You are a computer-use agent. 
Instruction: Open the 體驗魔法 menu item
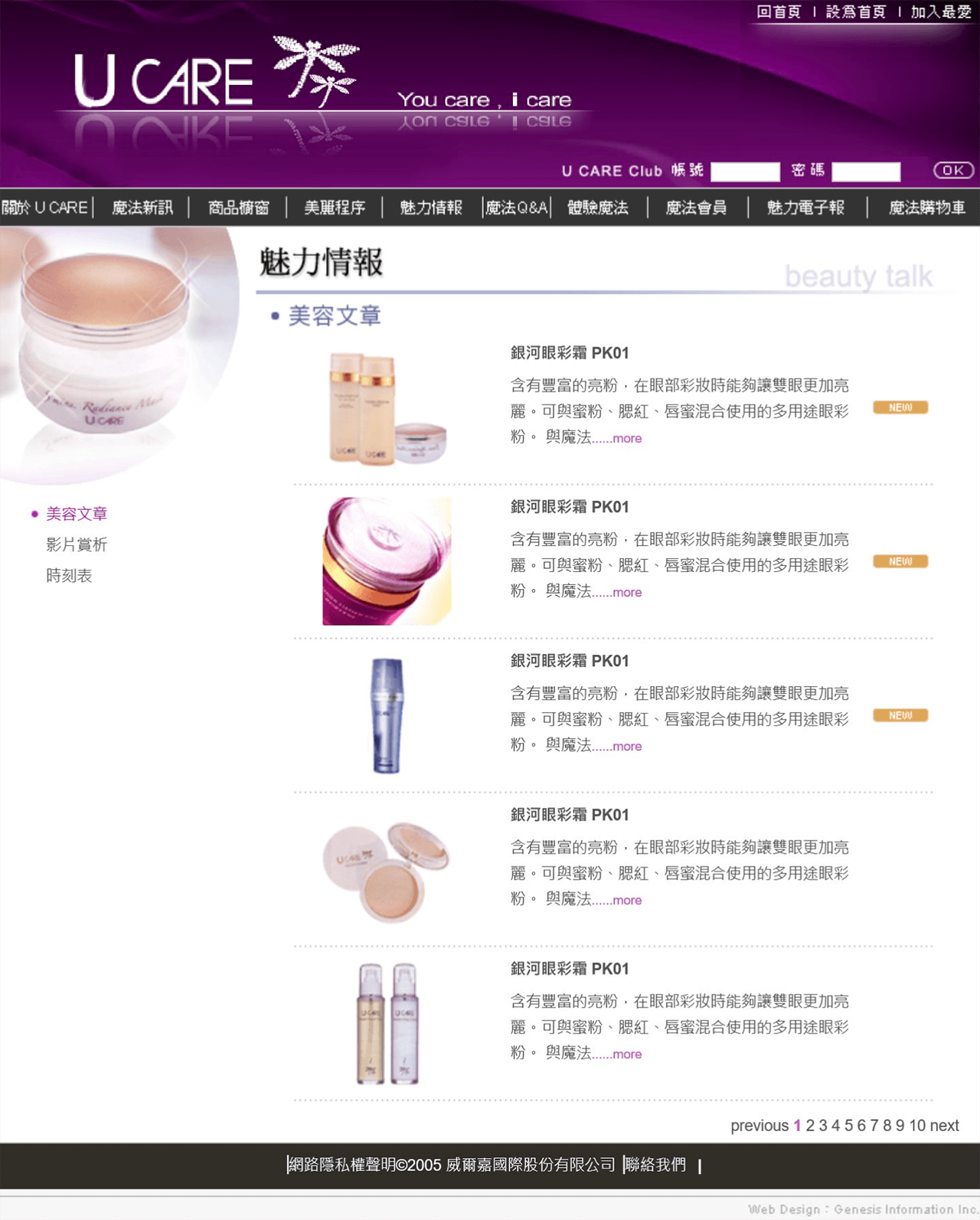(598, 208)
